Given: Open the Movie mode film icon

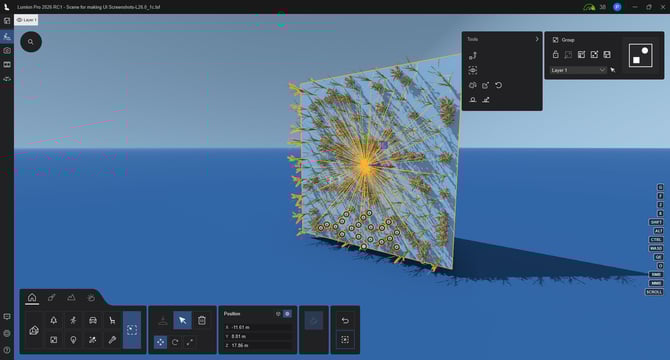Looking at the screenshot, I should point(7,64).
